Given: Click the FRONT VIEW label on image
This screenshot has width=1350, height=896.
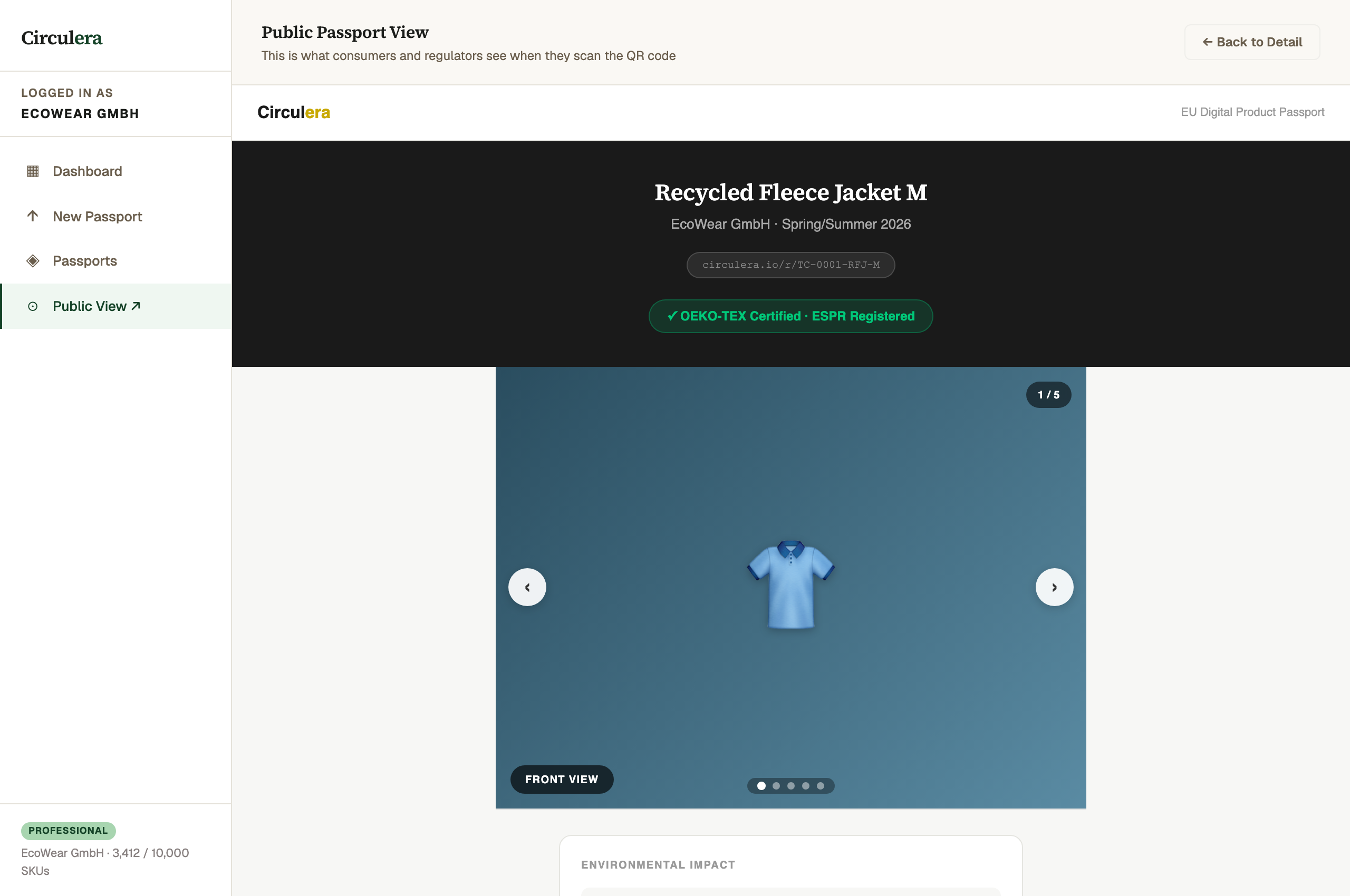Looking at the screenshot, I should pyautogui.click(x=562, y=780).
